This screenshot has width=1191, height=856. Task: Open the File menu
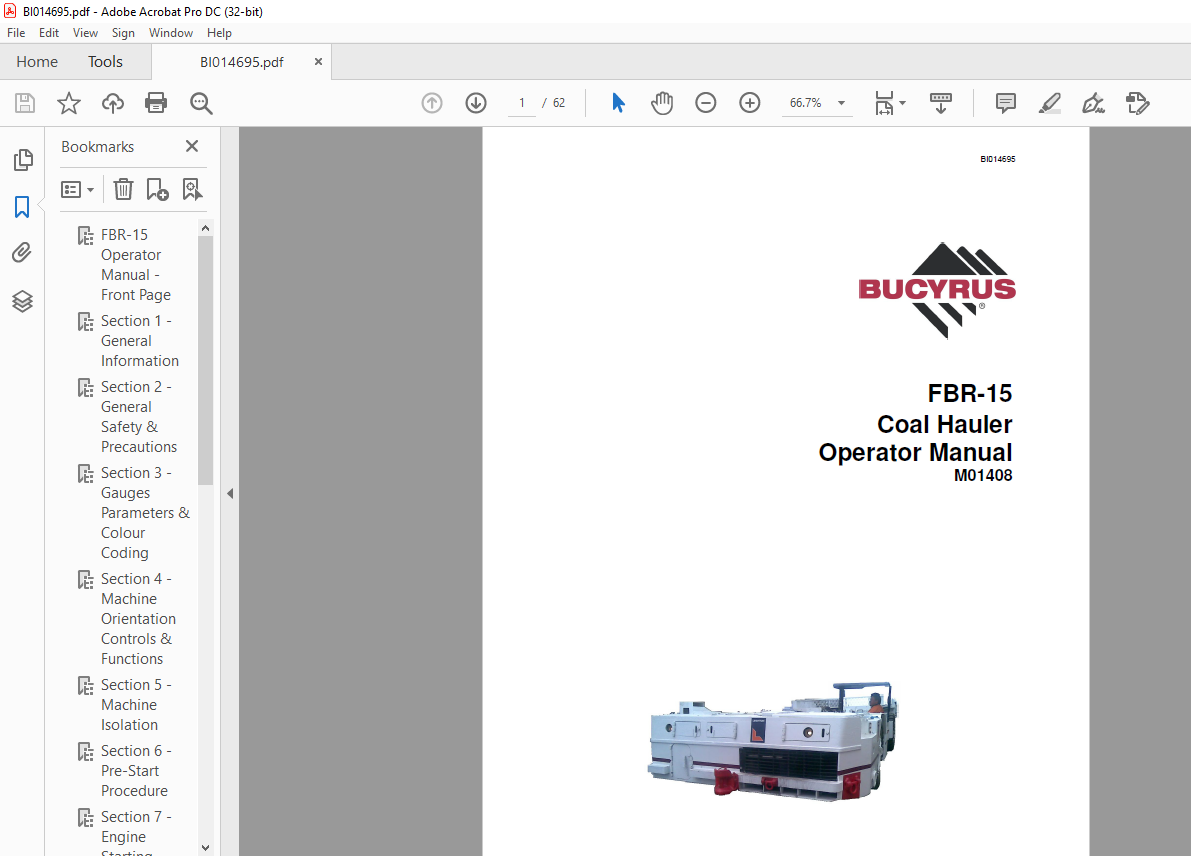pos(16,33)
